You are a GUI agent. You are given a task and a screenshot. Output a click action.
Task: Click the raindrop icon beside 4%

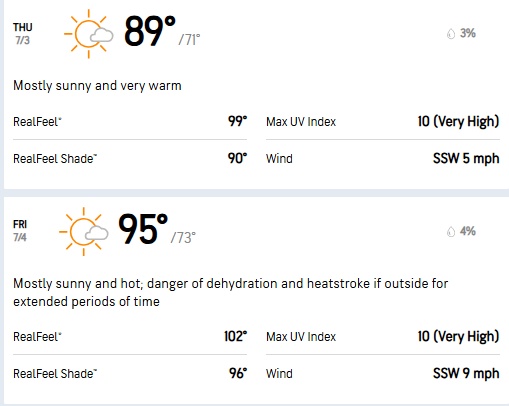pyautogui.click(x=451, y=231)
